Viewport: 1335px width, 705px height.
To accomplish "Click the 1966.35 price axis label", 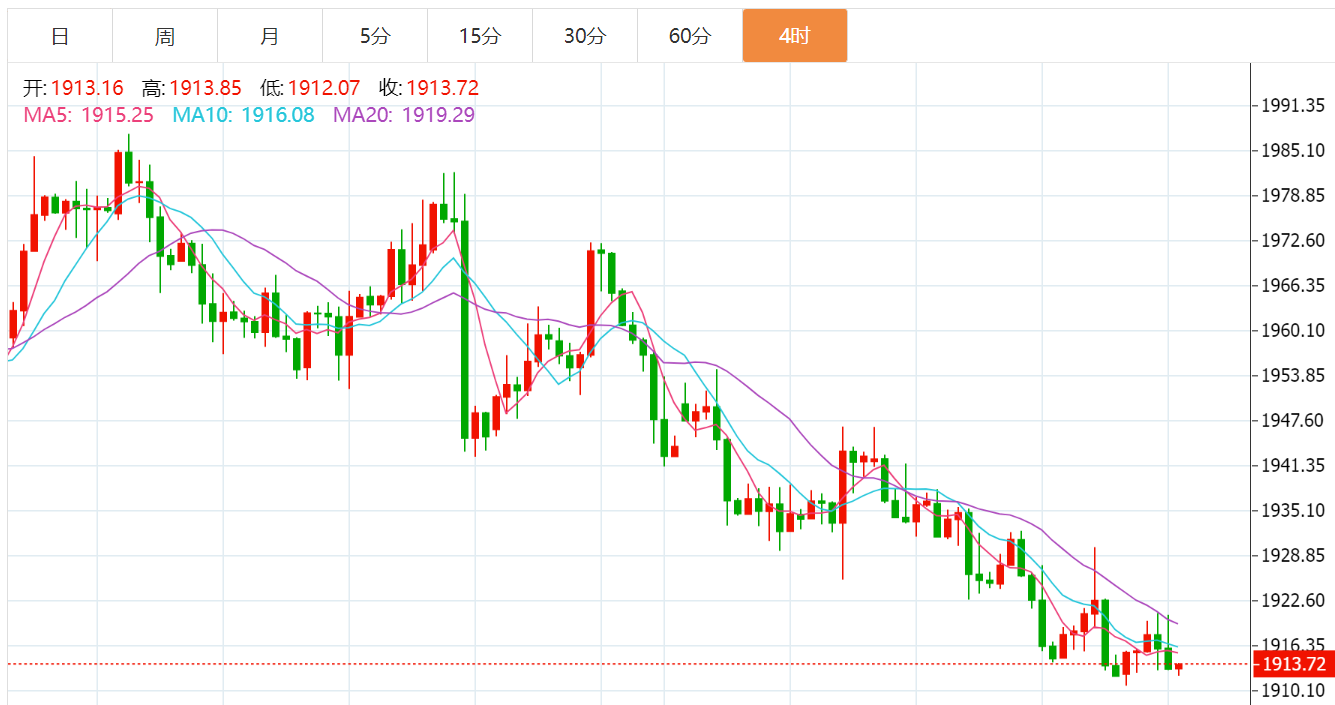I will pyautogui.click(x=1293, y=285).
